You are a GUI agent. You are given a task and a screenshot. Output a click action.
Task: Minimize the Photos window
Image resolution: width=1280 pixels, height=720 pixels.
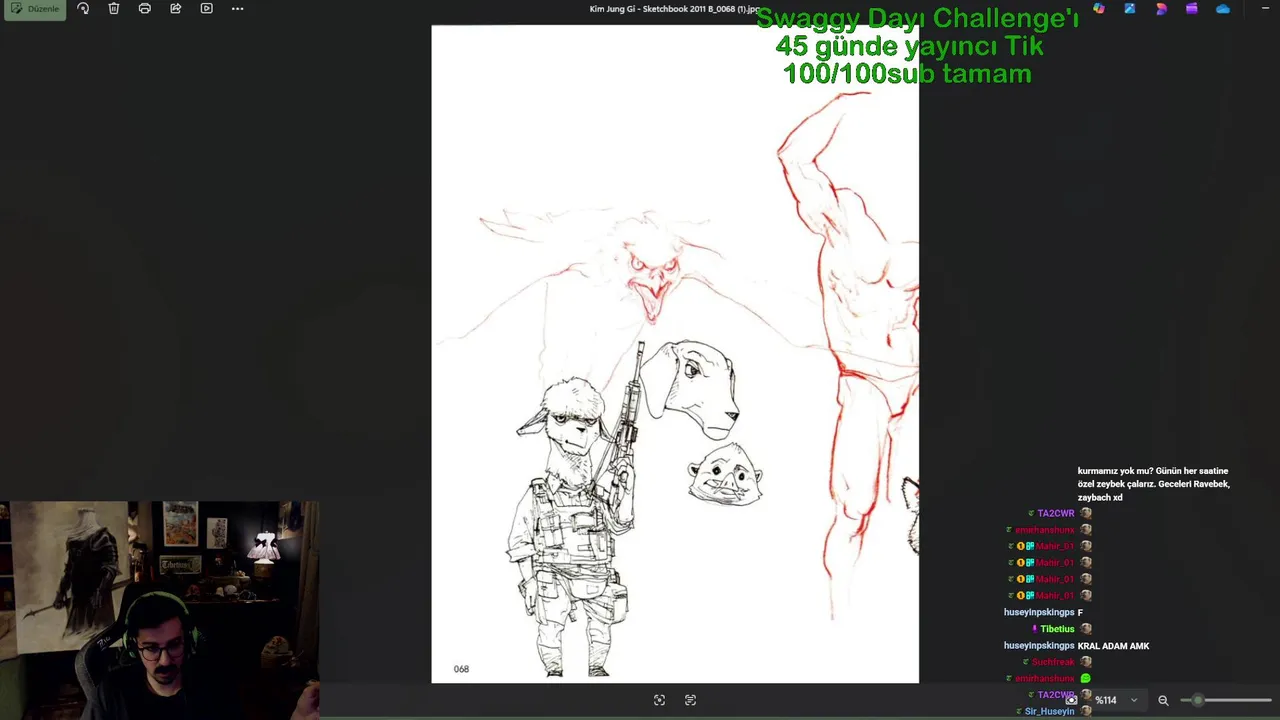(x=1265, y=9)
